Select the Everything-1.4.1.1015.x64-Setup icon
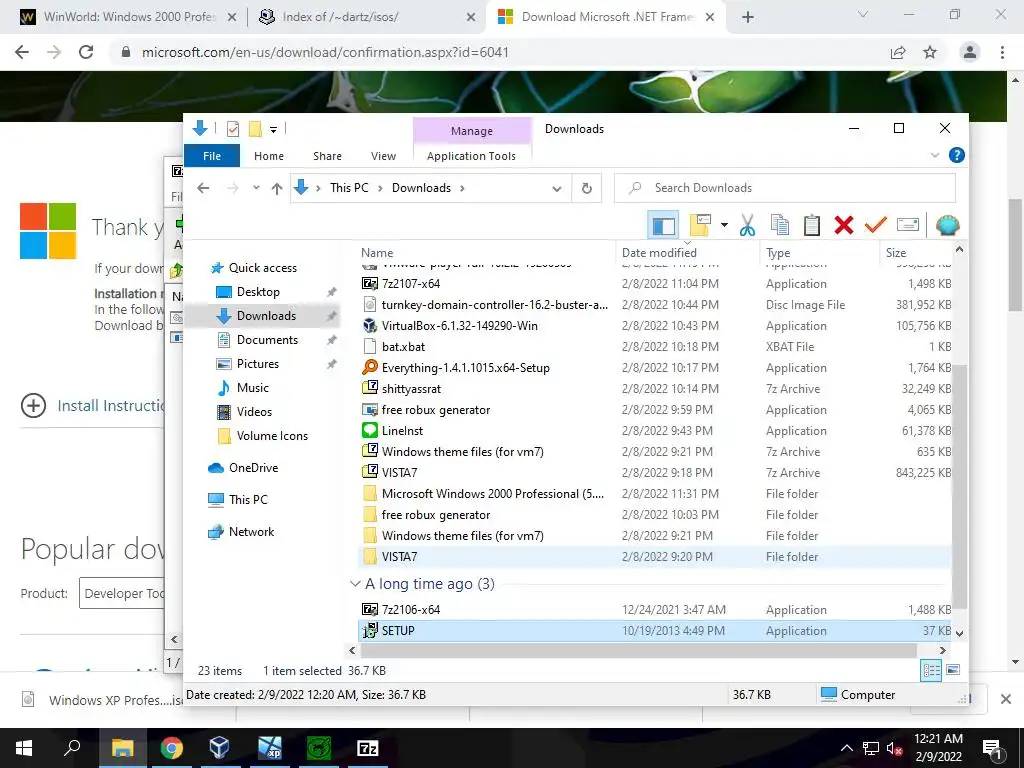Image resolution: width=1024 pixels, height=768 pixels. click(x=370, y=368)
